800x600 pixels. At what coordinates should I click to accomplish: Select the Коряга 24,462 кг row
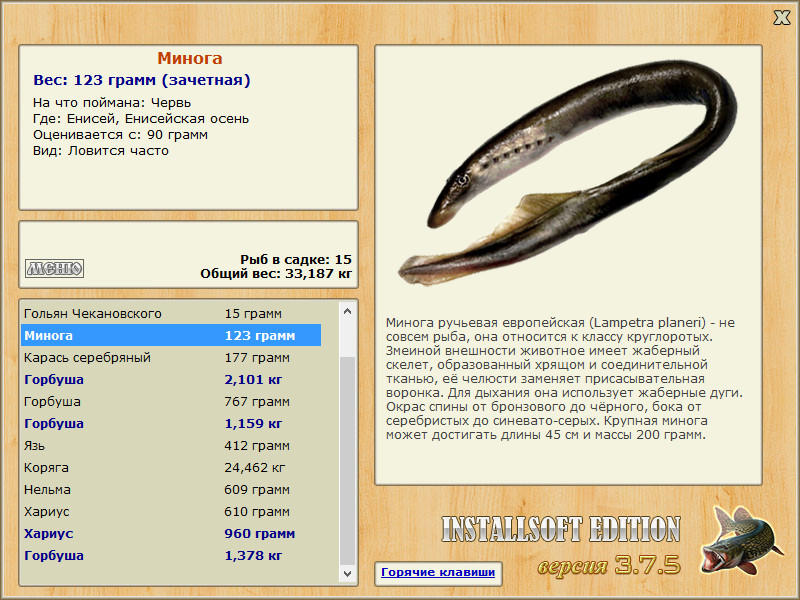171,467
